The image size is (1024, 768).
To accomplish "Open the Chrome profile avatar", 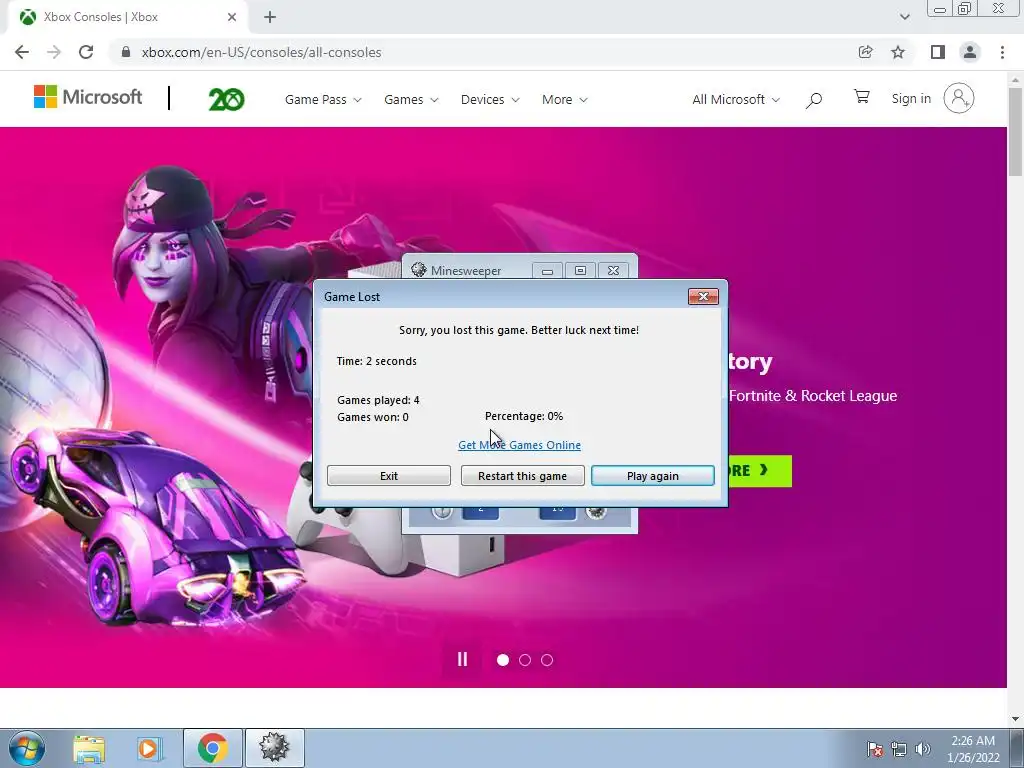I will [970, 52].
